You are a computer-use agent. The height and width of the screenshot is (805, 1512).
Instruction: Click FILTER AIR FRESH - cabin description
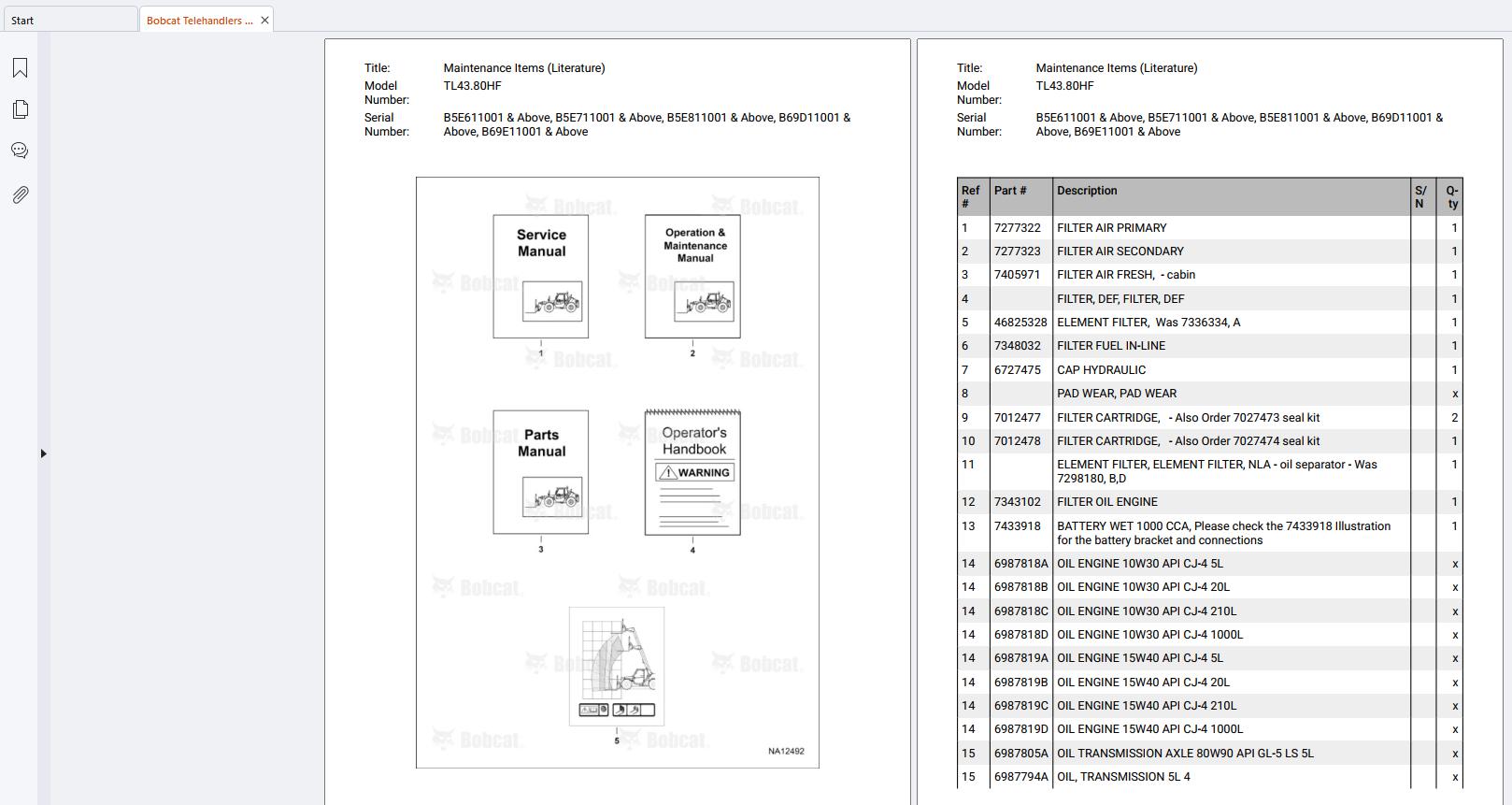[1126, 275]
